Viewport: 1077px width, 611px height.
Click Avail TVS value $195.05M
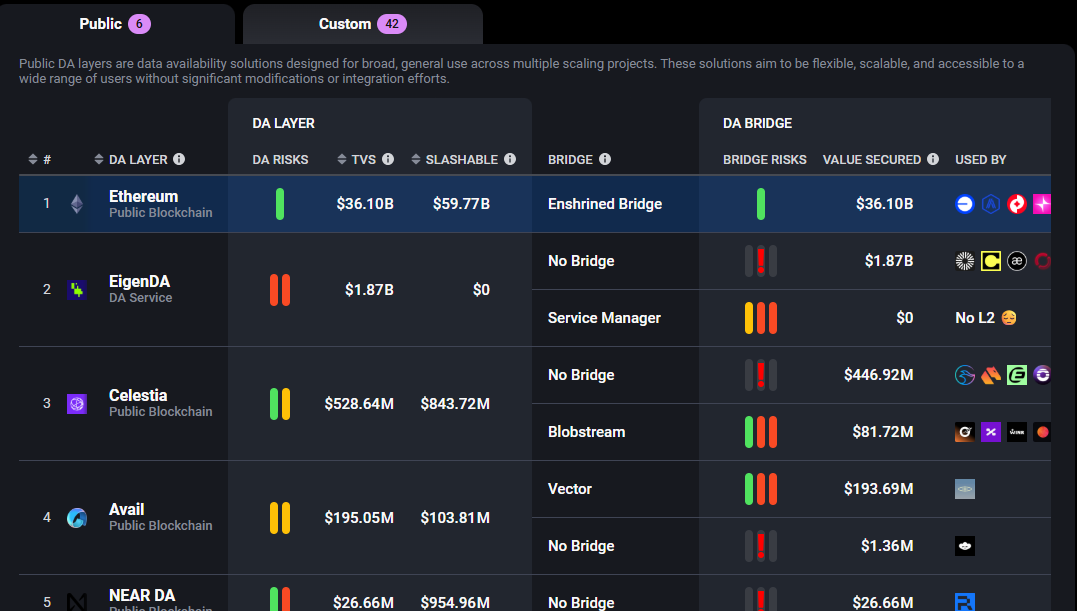359,518
